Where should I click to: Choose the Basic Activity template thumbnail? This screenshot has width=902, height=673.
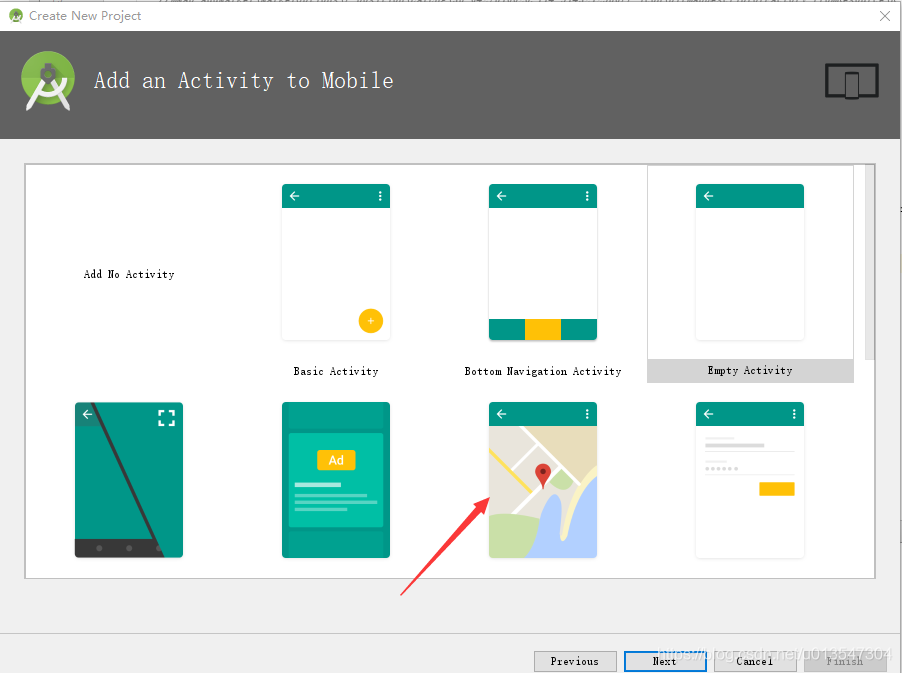click(336, 262)
